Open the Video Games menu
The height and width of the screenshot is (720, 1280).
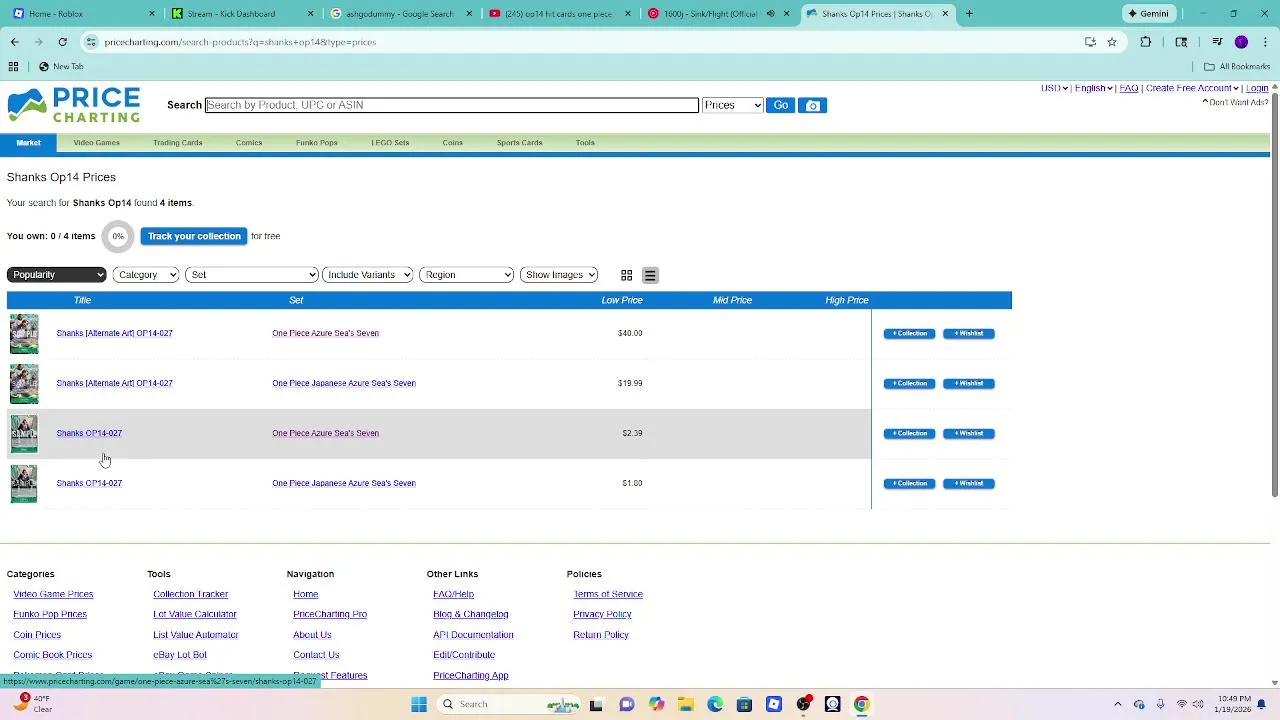(96, 143)
